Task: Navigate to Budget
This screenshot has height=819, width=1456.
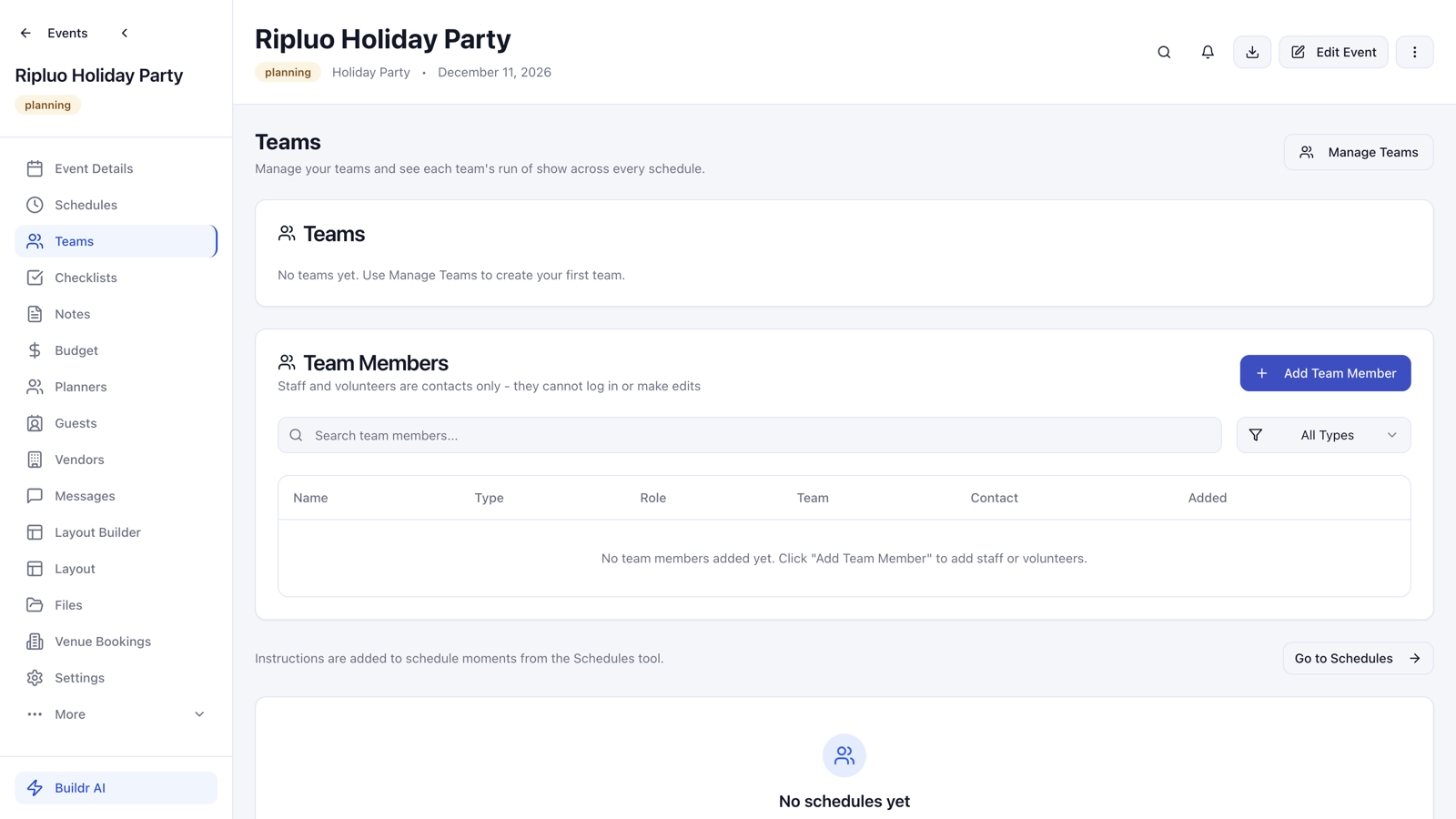Action: 116,350
